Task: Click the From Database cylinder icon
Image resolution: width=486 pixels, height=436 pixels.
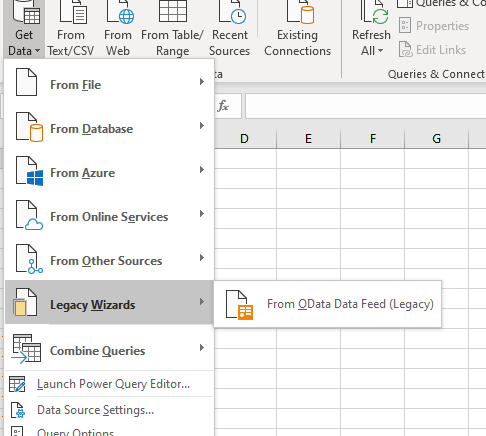Action: coord(29,127)
